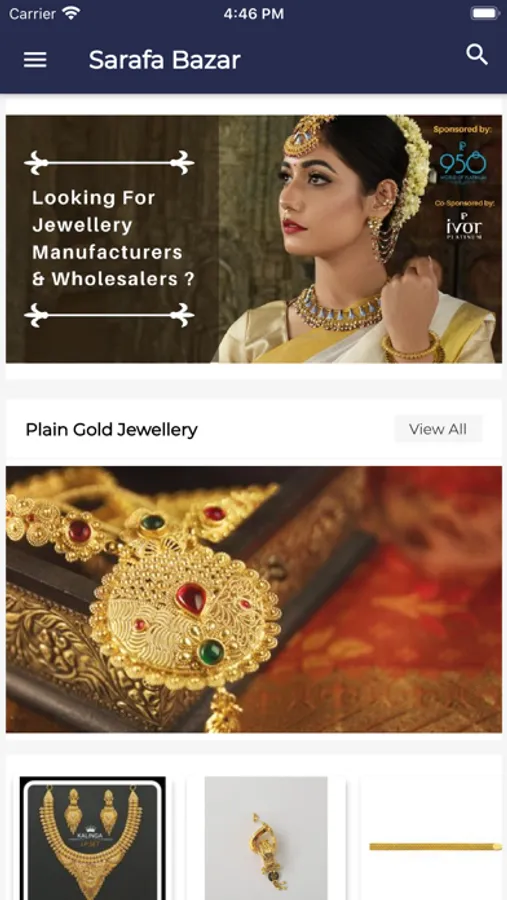Tap the battery indicator icon
The image size is (507, 900).
(485, 14)
